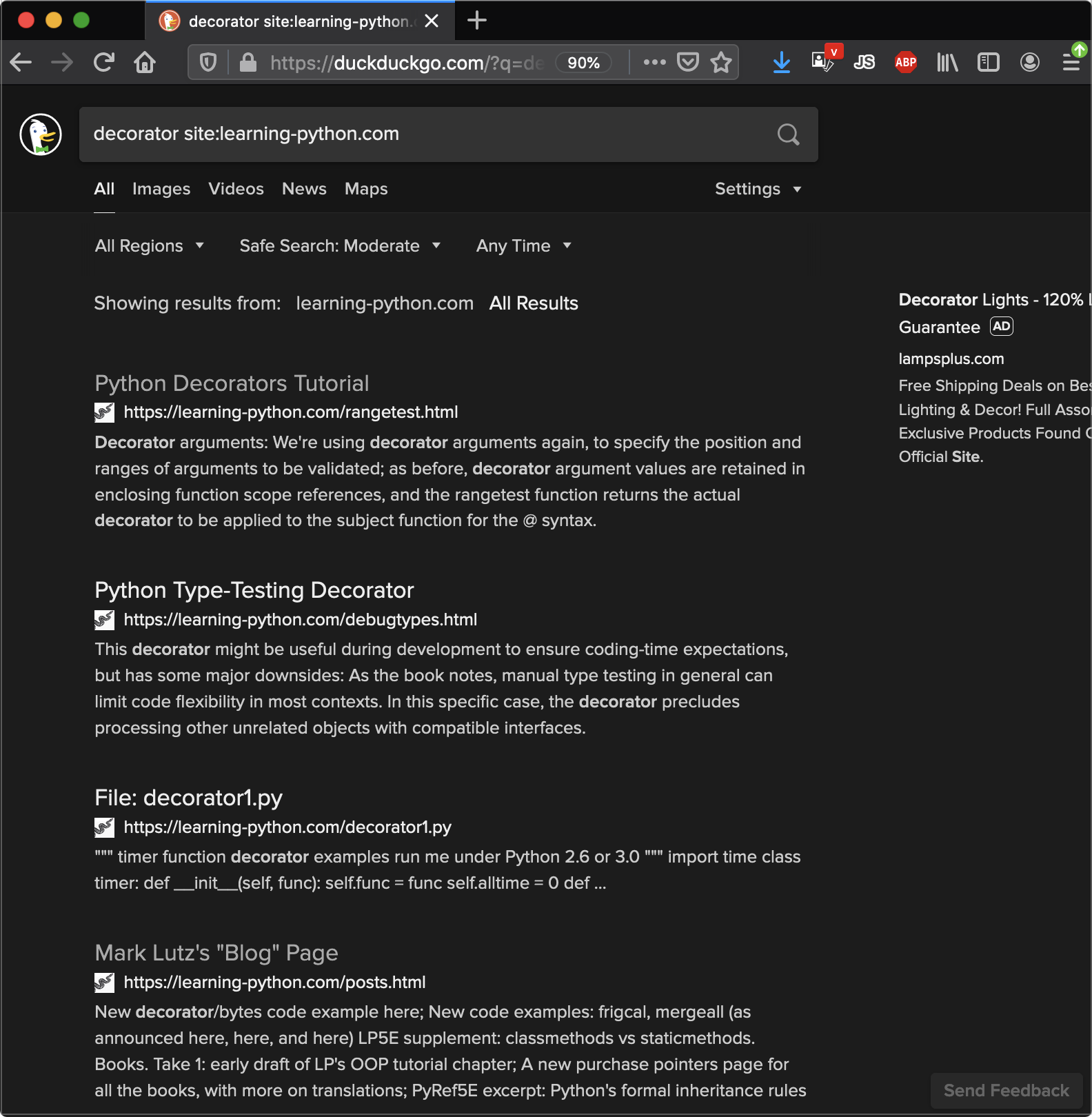Switch to the Videos tab
1092x1117 pixels.
[236, 189]
